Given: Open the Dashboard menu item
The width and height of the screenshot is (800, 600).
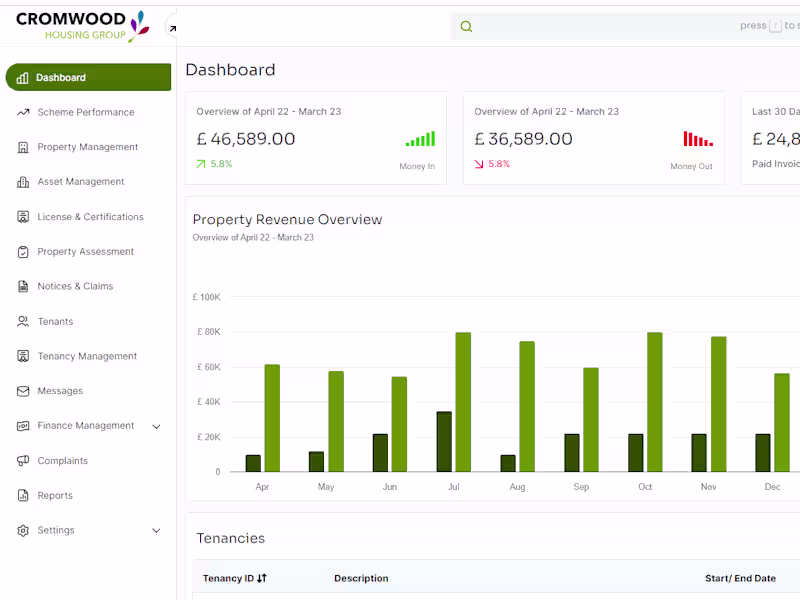Looking at the screenshot, I should [88, 77].
